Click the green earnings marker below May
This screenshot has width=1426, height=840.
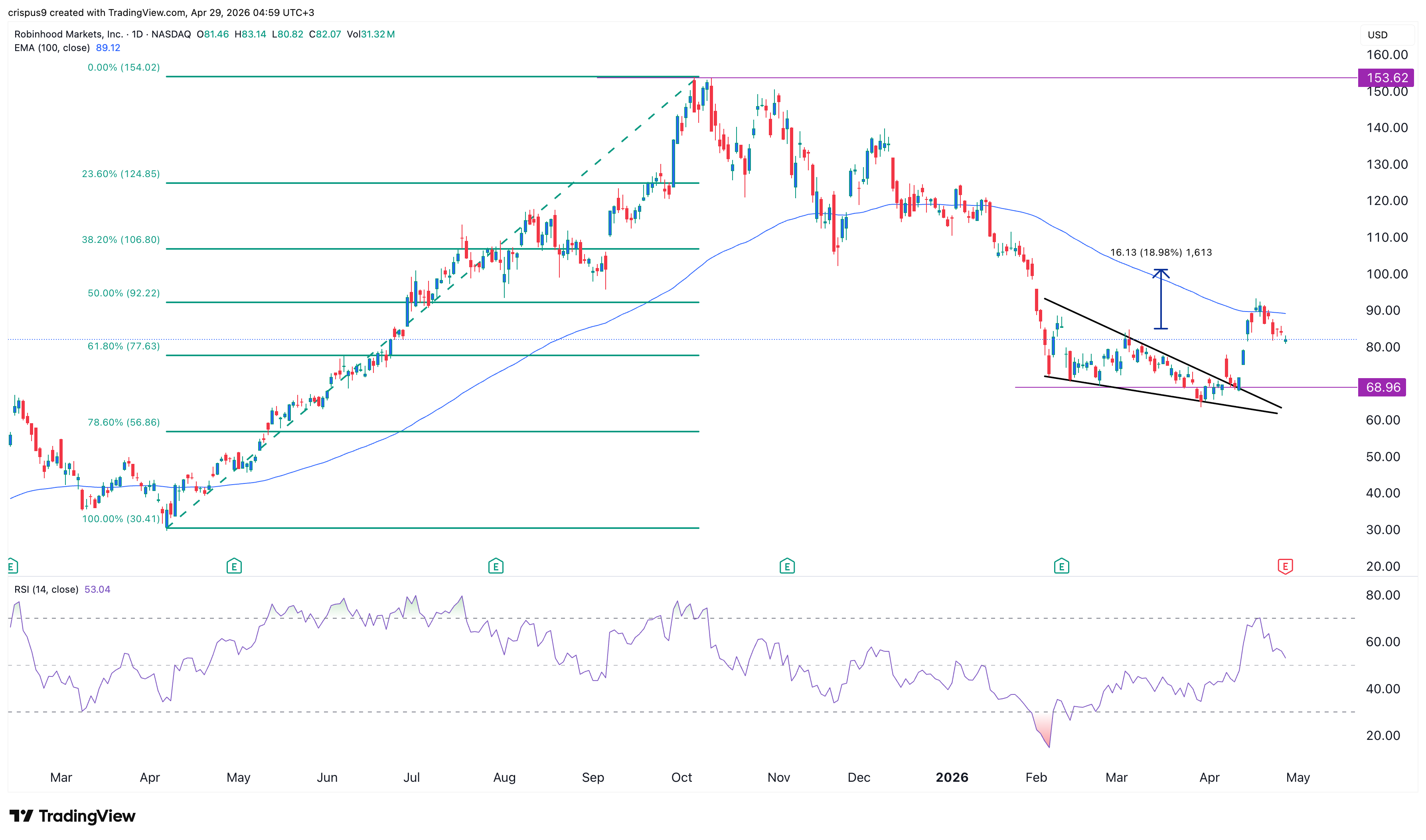(x=234, y=566)
